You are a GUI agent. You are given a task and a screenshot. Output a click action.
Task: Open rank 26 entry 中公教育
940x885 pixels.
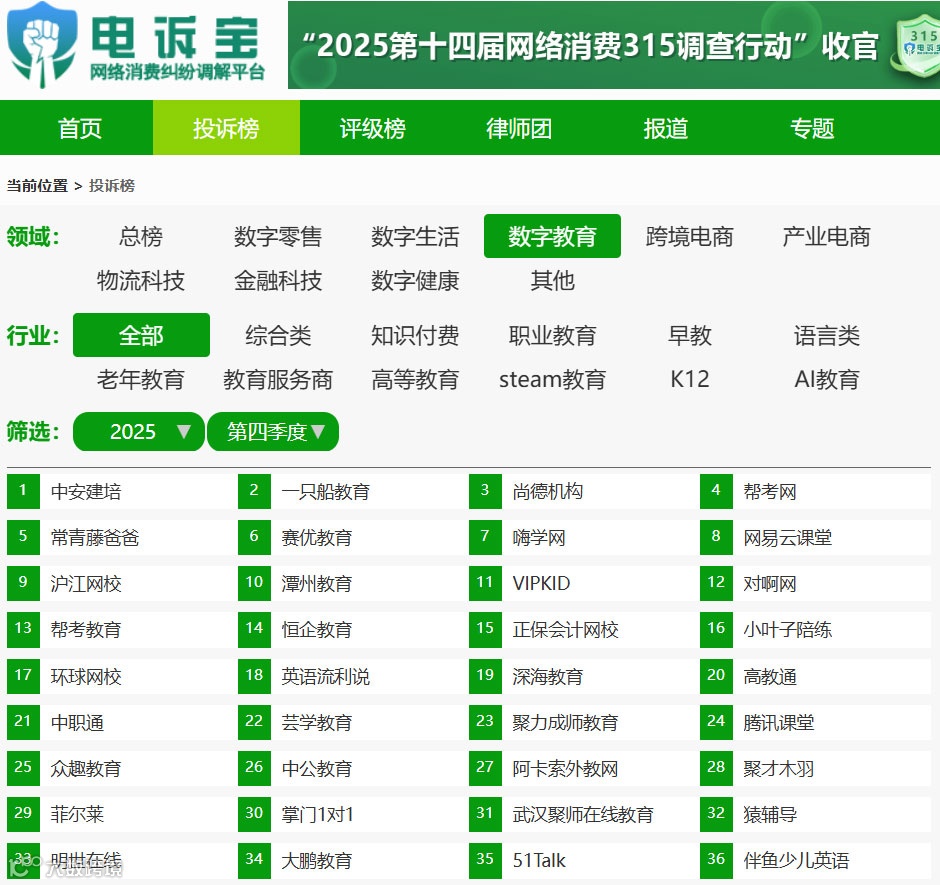[317, 768]
